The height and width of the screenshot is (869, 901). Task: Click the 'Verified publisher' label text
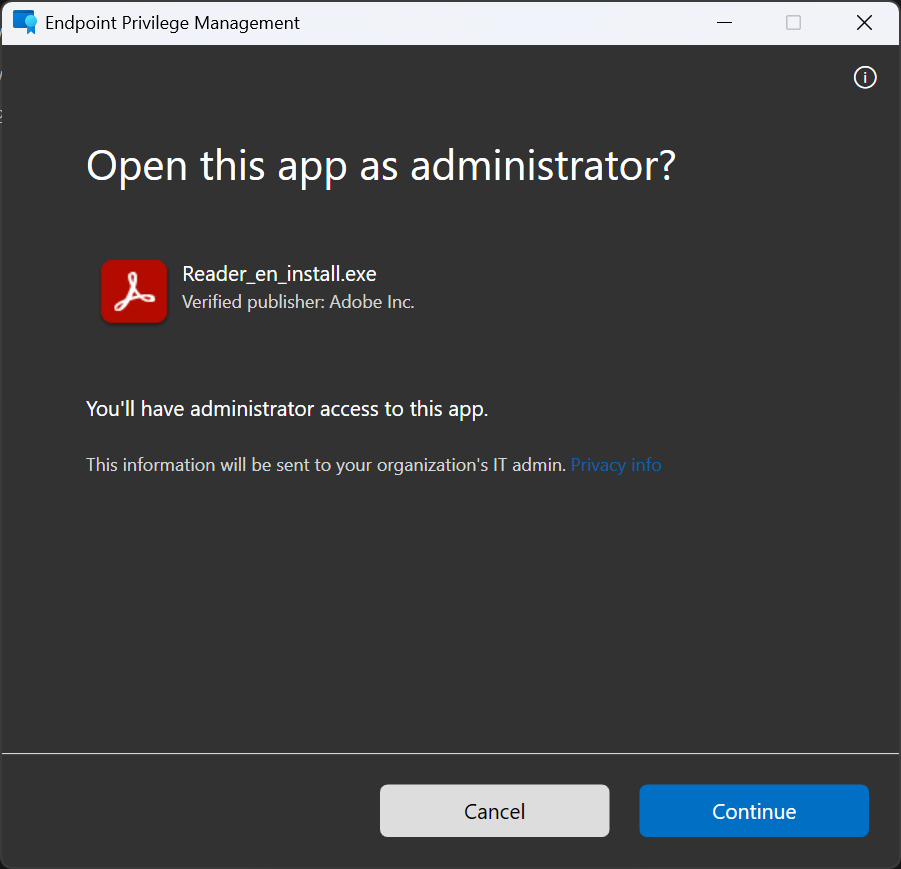pyautogui.click(x=254, y=301)
